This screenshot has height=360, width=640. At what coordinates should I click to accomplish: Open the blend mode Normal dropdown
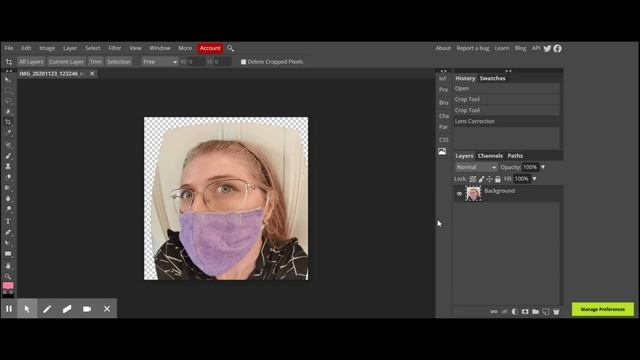click(476, 167)
